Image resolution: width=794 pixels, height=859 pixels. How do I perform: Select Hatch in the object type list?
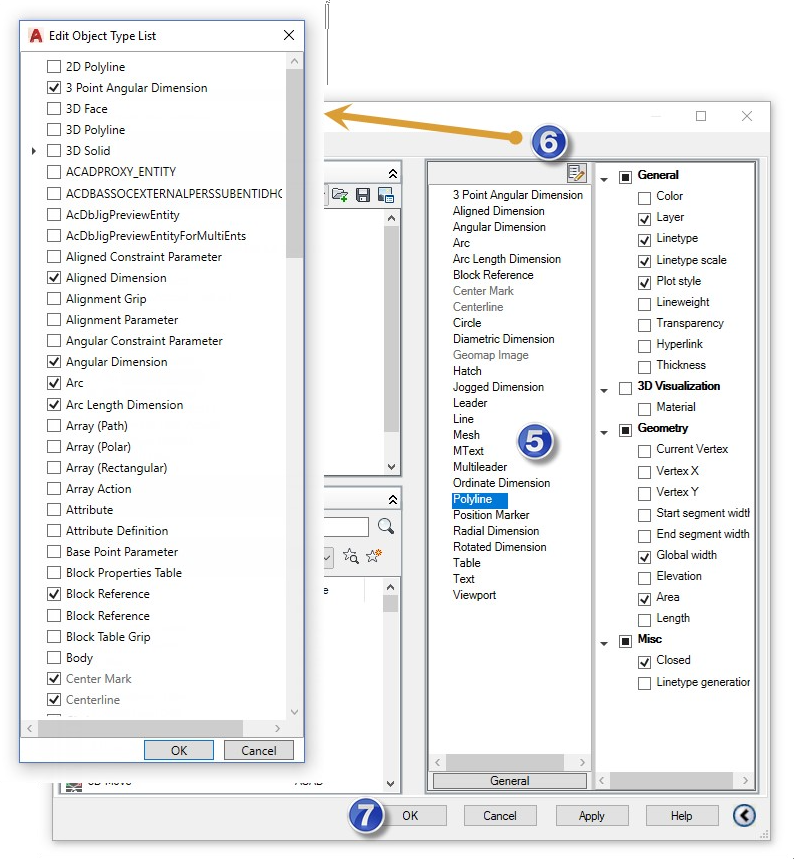(467, 371)
